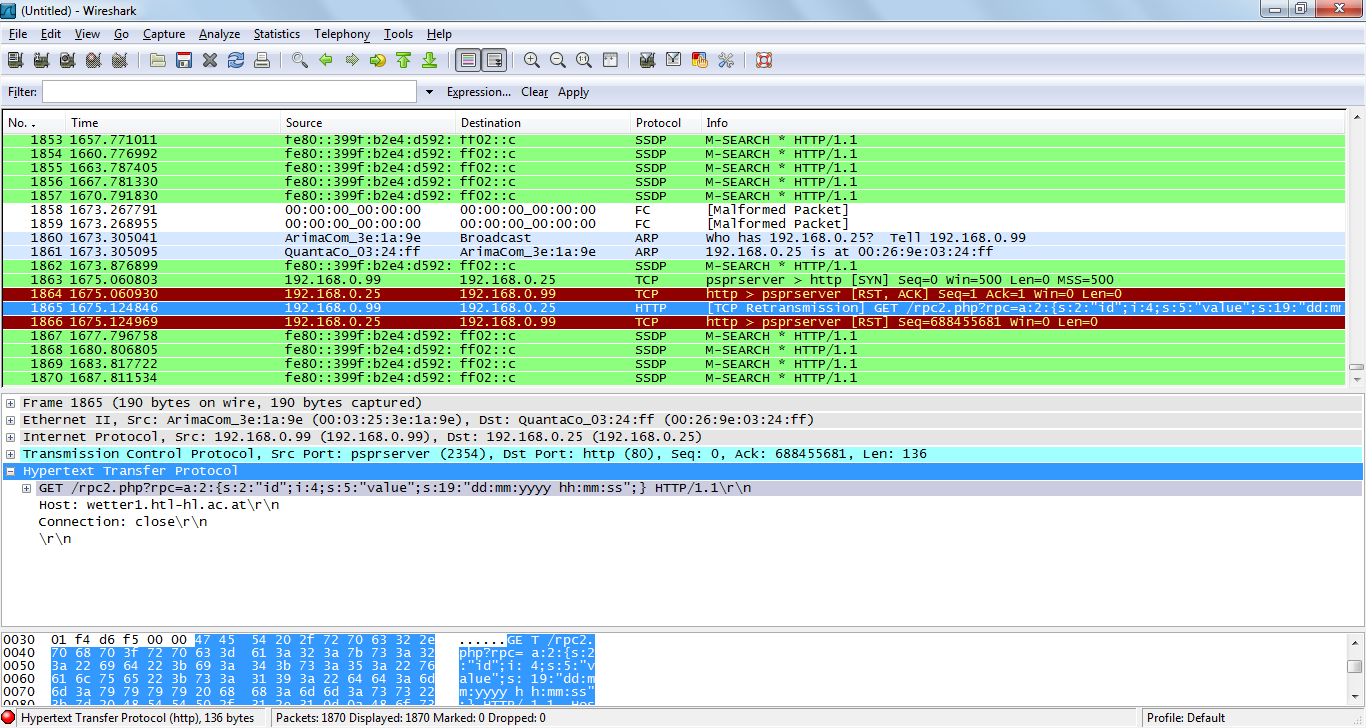Sort packets by Source column header

368,123
